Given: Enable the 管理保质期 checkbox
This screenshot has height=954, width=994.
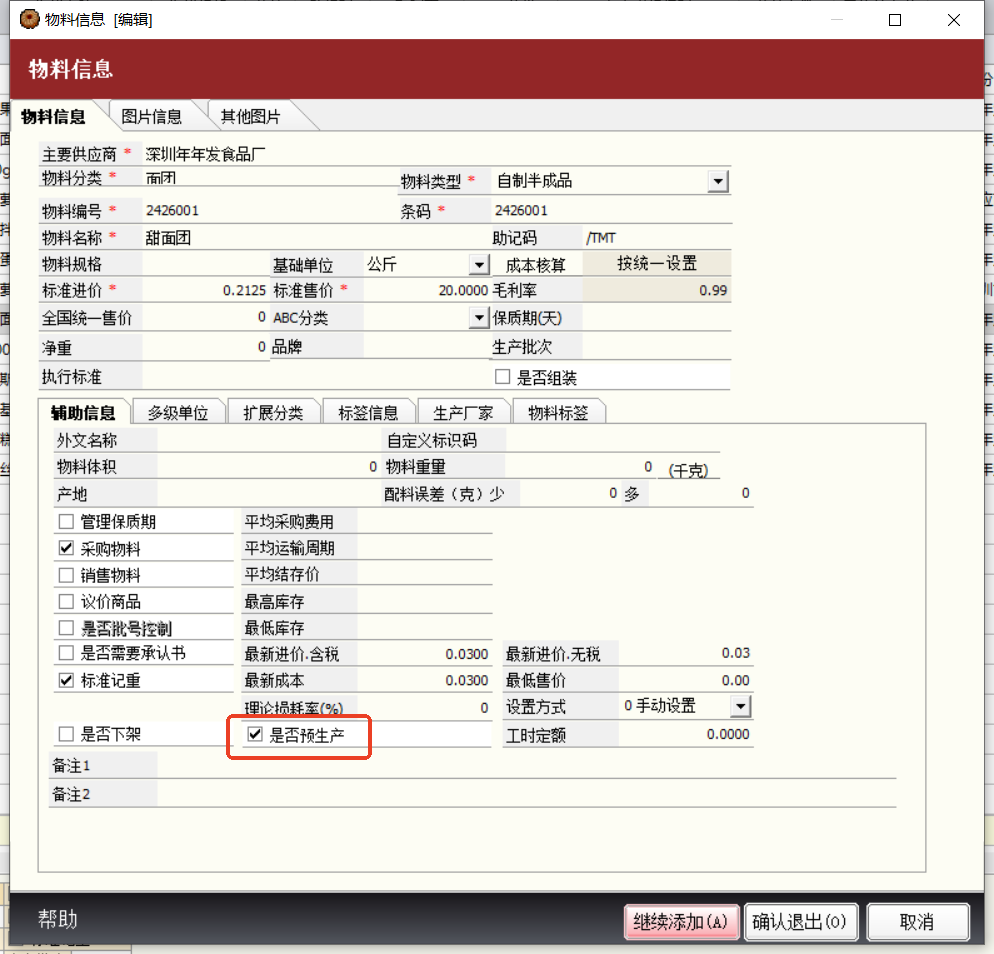Looking at the screenshot, I should 67,522.
